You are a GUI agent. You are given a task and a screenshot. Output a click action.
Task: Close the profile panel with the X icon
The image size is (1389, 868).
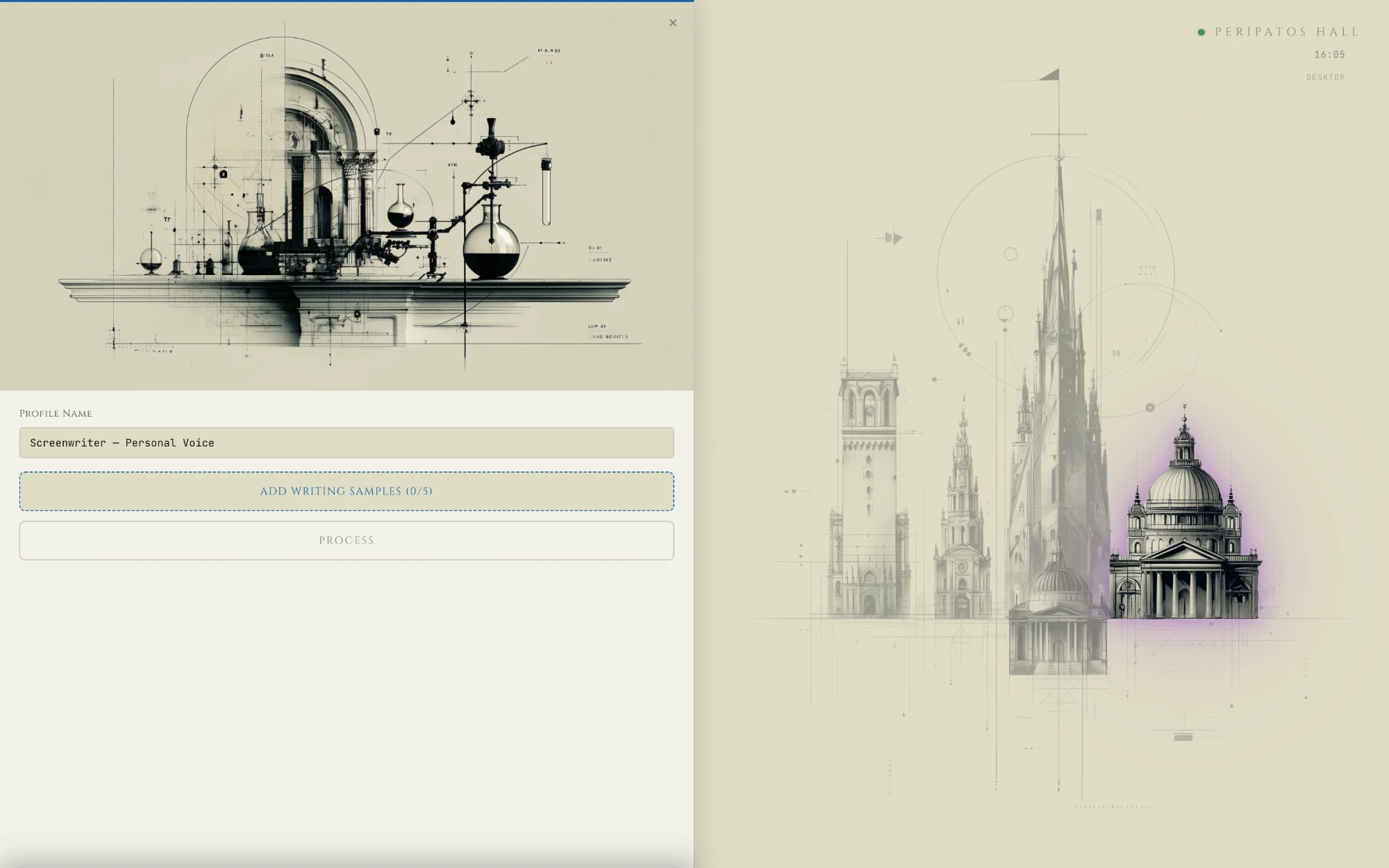coord(672,23)
